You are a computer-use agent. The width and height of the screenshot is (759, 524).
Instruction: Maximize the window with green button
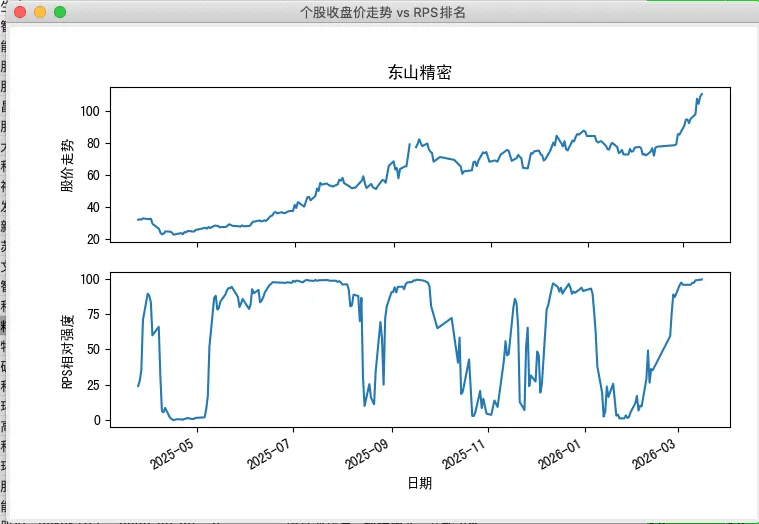[x=60, y=12]
